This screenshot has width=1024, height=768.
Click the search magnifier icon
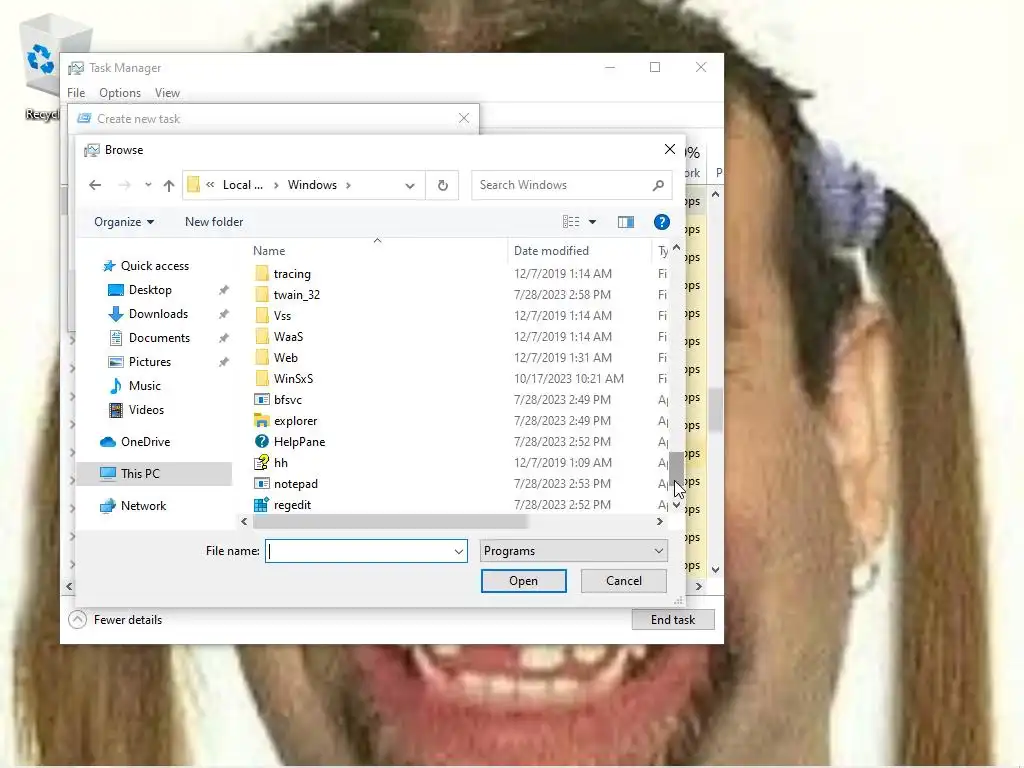(658, 185)
